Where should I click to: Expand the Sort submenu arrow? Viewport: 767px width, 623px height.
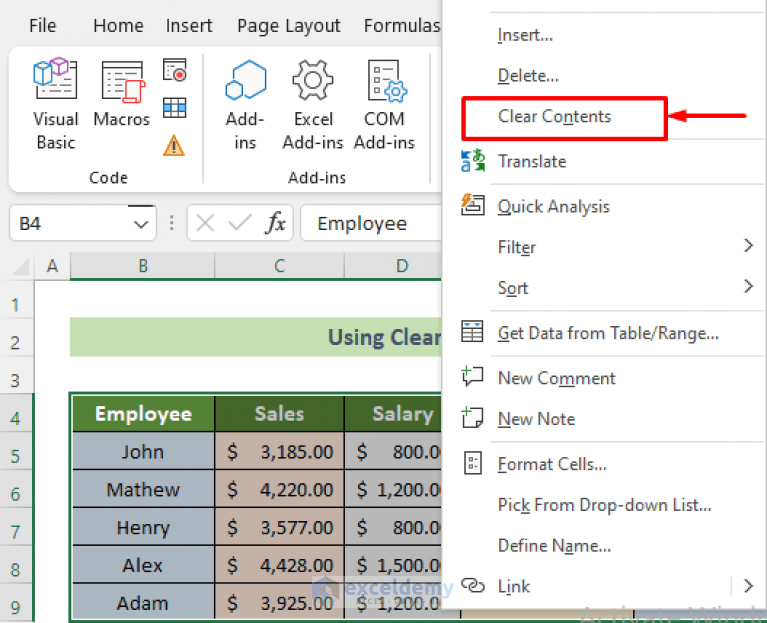748,286
